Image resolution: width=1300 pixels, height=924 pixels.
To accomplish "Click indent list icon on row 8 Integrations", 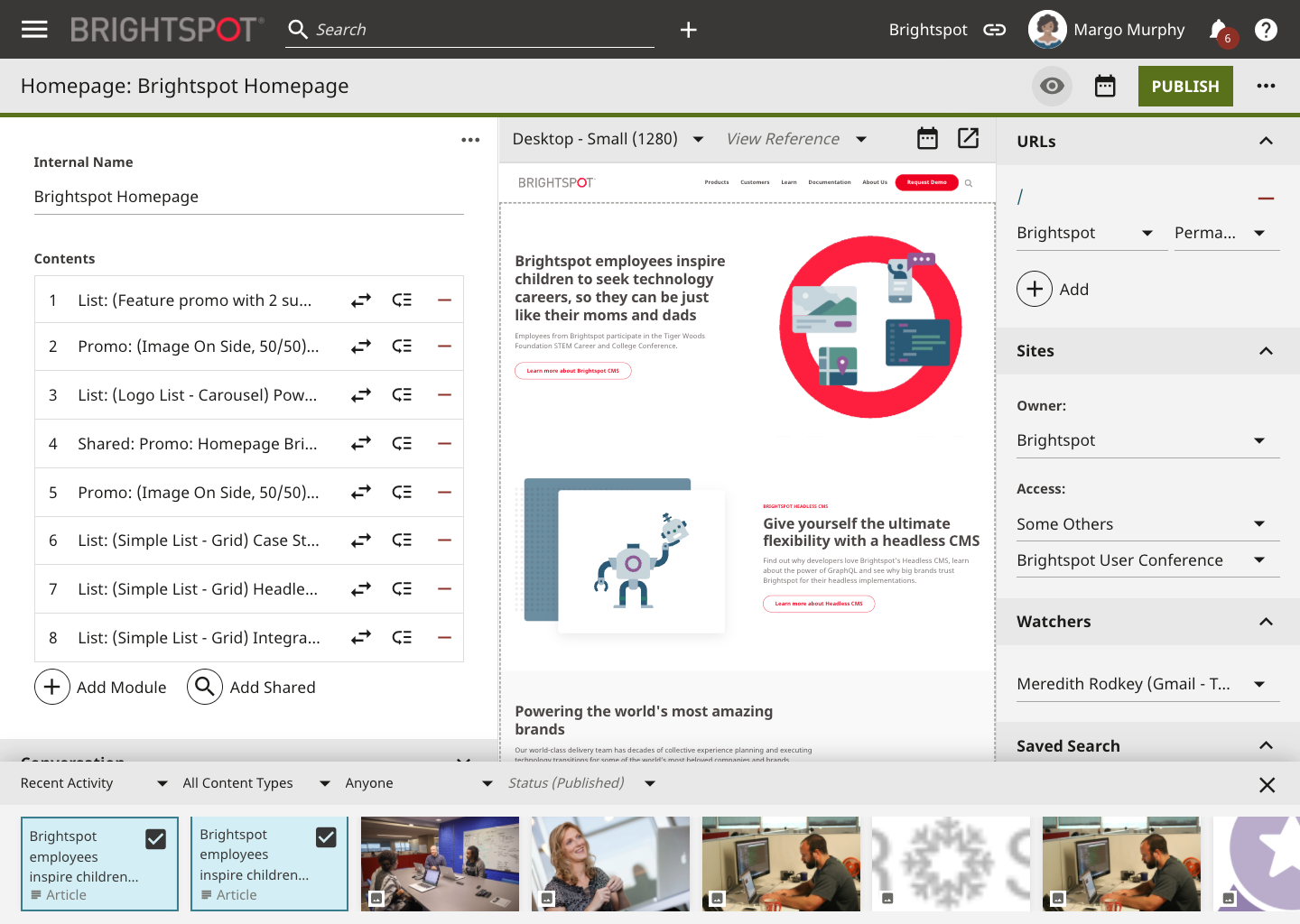I will click(402, 638).
